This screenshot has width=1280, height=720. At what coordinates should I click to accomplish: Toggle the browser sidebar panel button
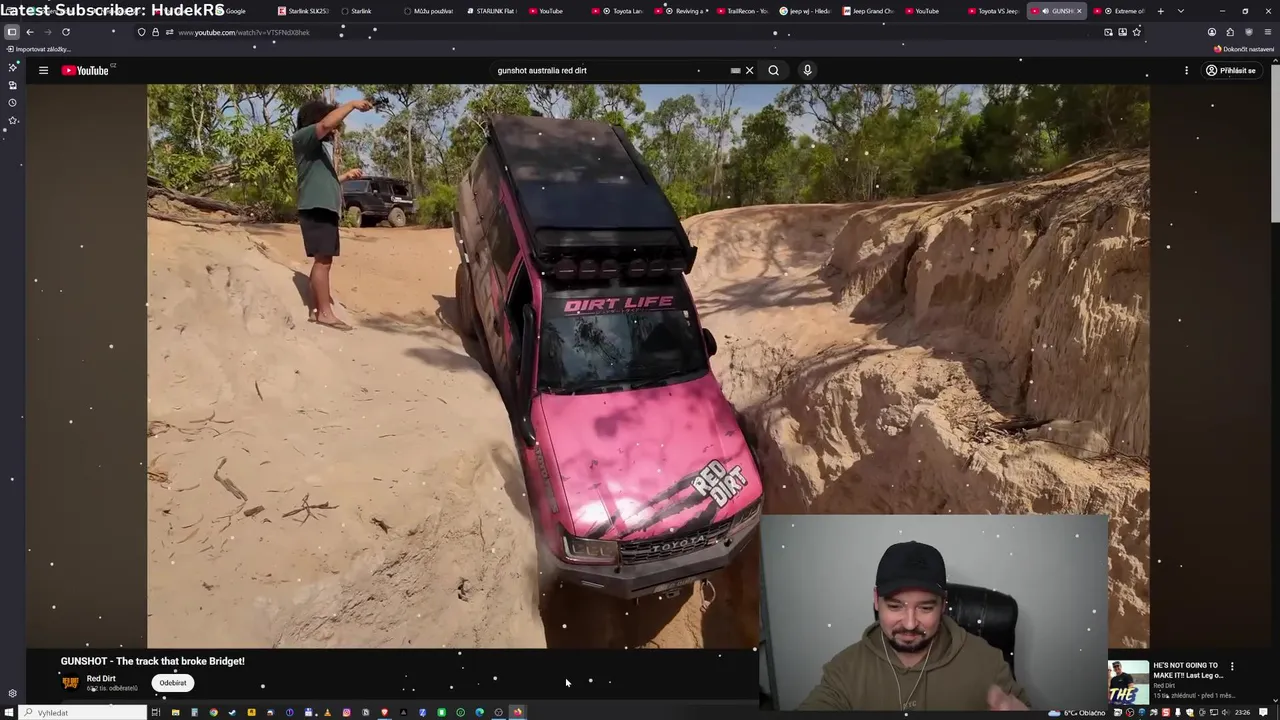point(11,32)
